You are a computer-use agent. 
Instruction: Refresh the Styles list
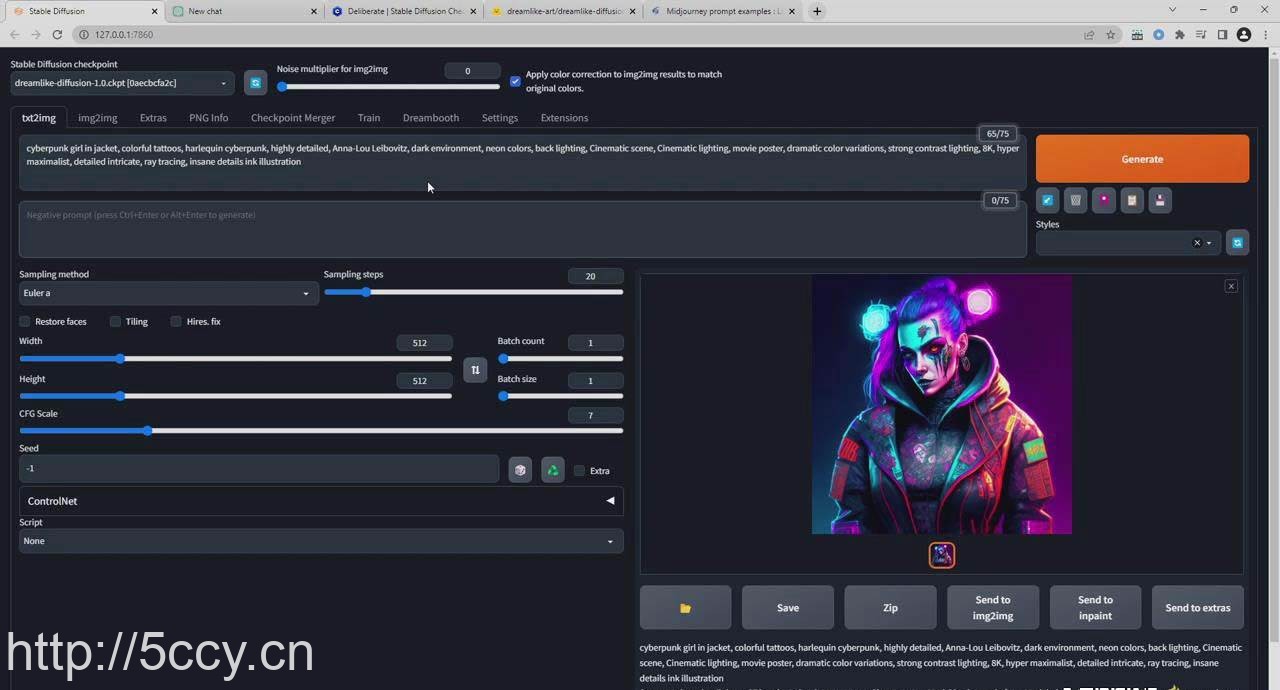click(x=1237, y=243)
